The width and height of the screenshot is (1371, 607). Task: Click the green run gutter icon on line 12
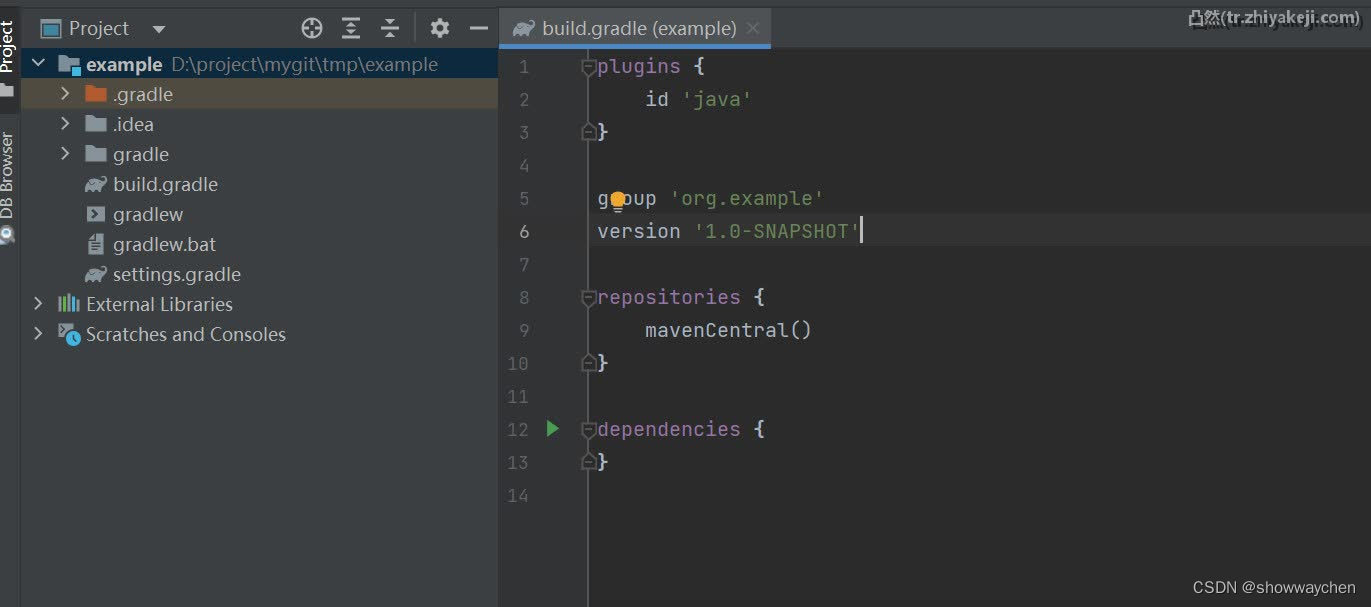(553, 429)
